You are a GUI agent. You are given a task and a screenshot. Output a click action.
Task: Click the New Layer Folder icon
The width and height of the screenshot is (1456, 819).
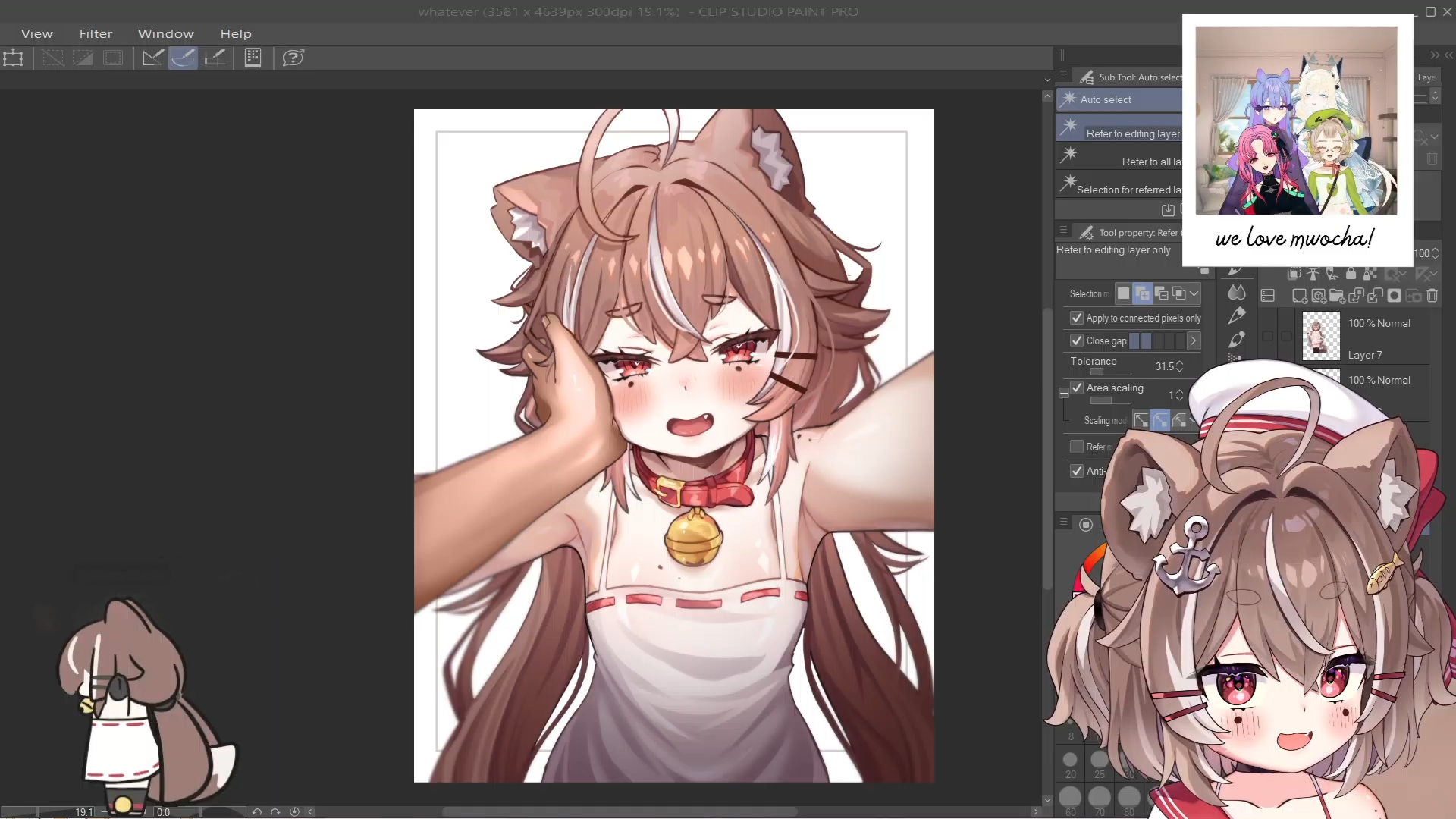[1337, 296]
